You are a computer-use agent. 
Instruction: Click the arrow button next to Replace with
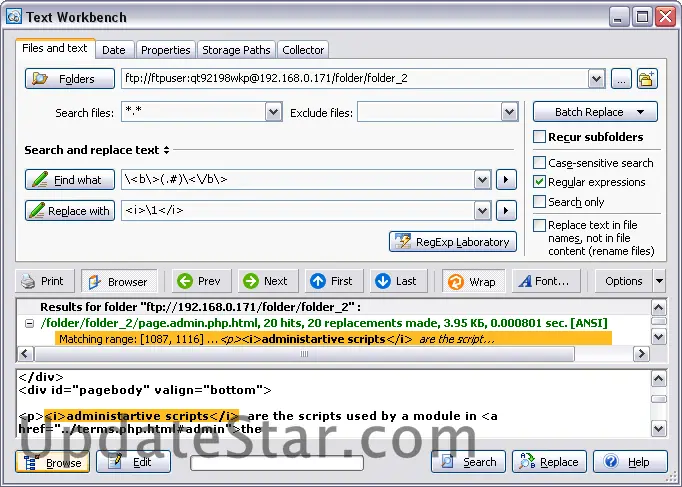click(x=506, y=211)
